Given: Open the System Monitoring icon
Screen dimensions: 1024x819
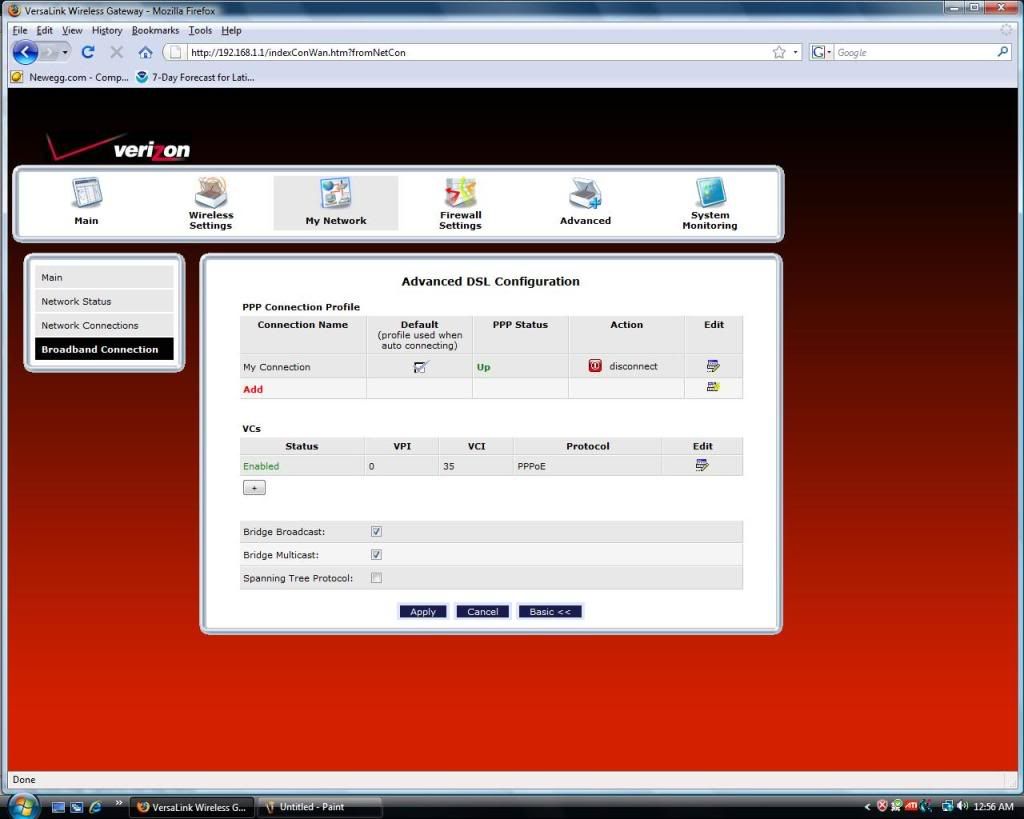Looking at the screenshot, I should point(710,193).
